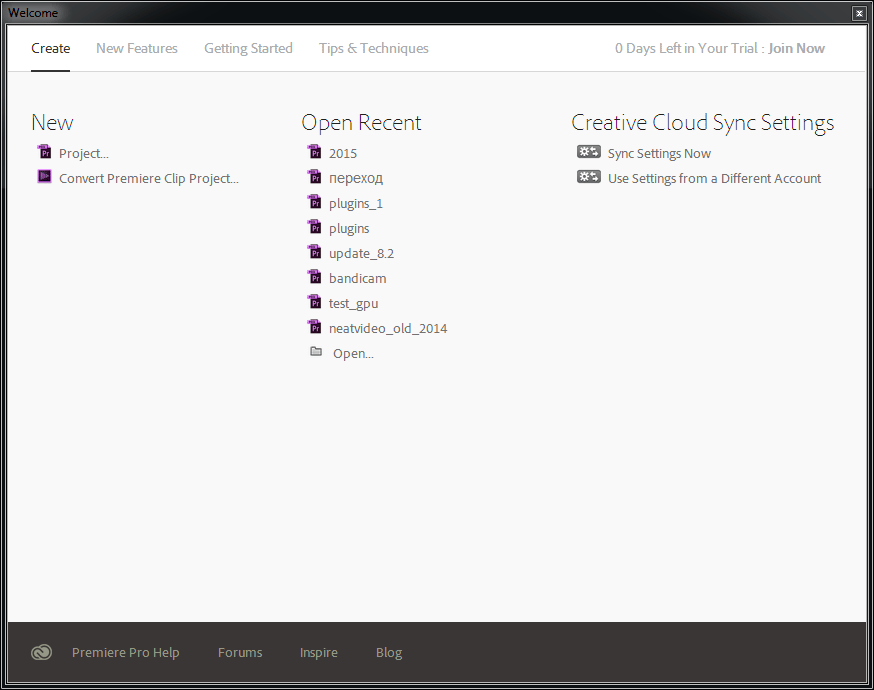Click the Creative Cloud logo in footer

(41, 652)
